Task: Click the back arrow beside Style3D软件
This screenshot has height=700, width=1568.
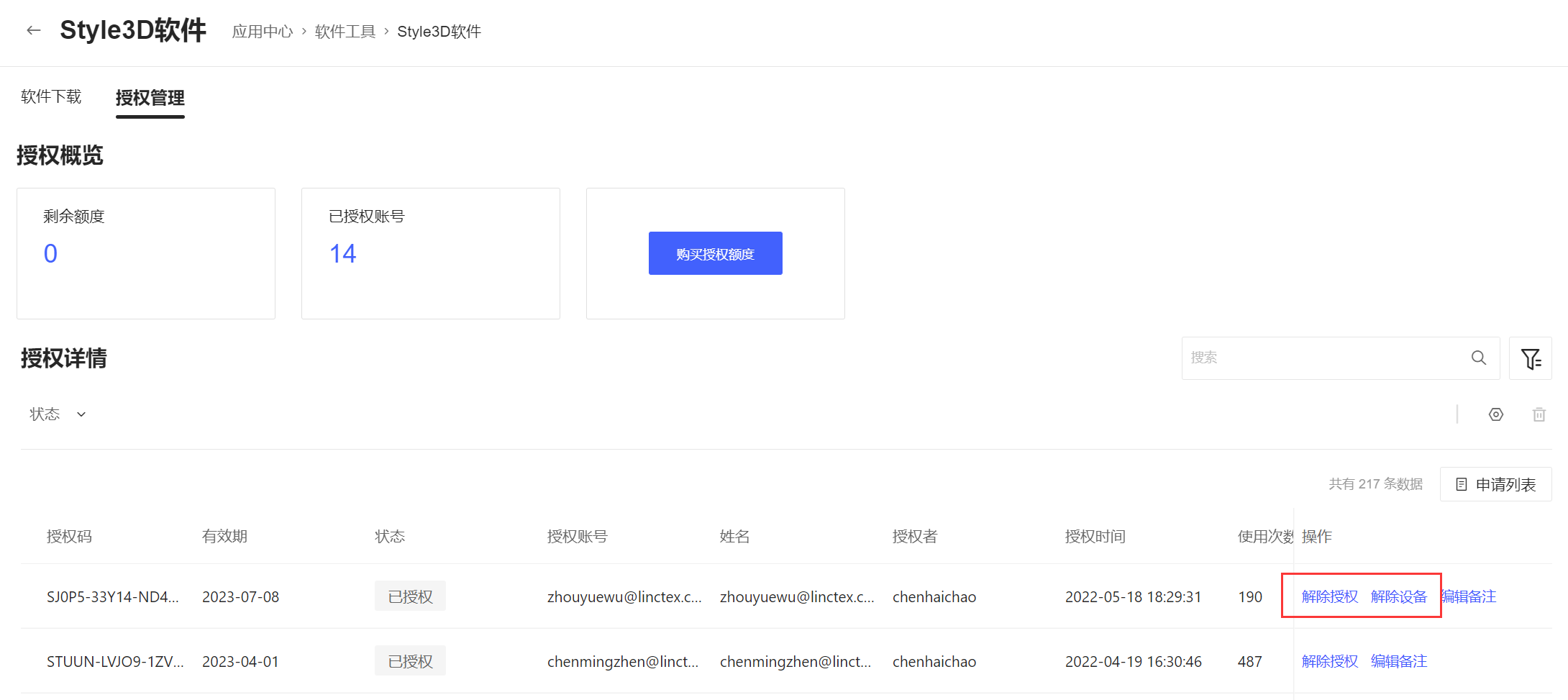Action: [x=33, y=30]
